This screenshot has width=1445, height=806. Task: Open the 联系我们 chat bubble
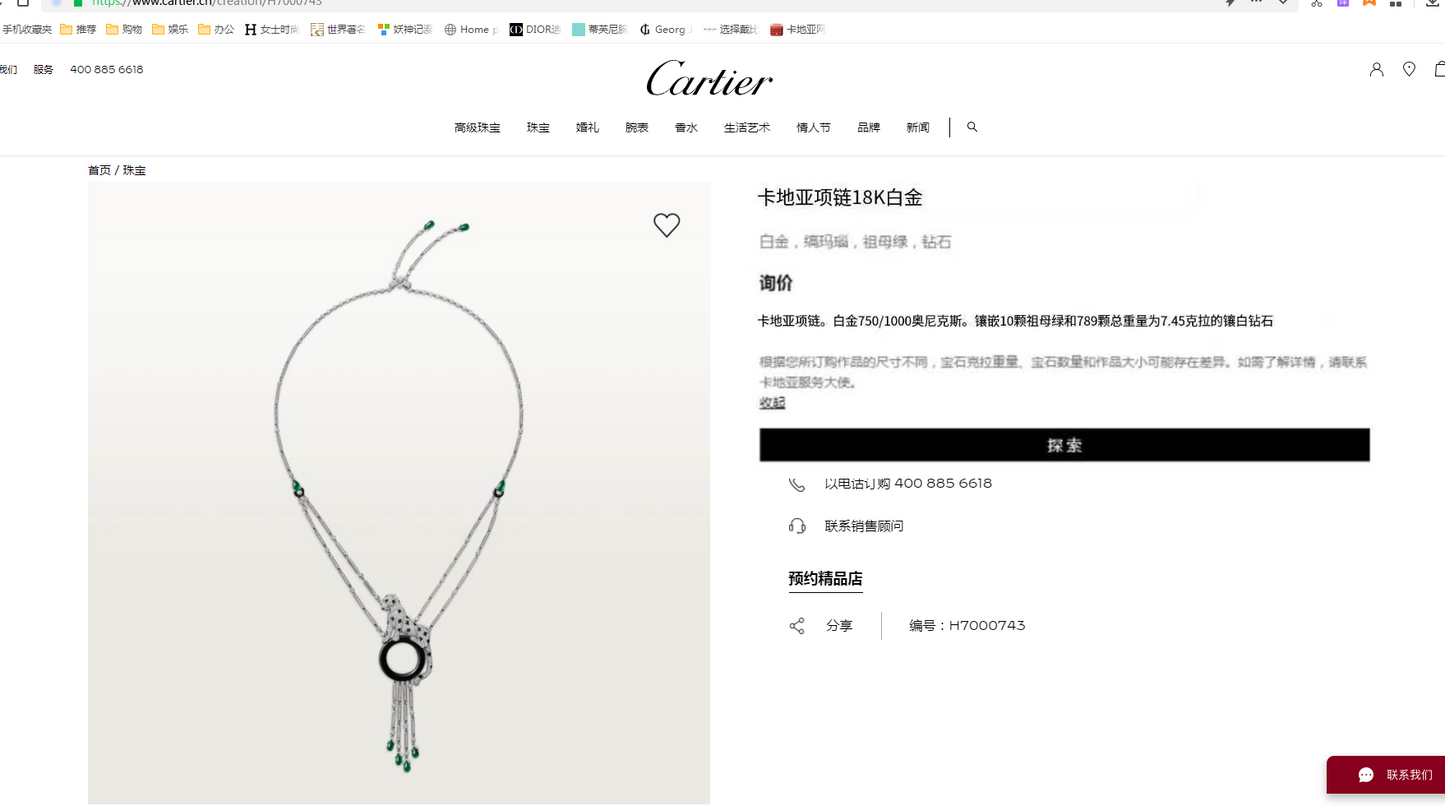[1386, 775]
